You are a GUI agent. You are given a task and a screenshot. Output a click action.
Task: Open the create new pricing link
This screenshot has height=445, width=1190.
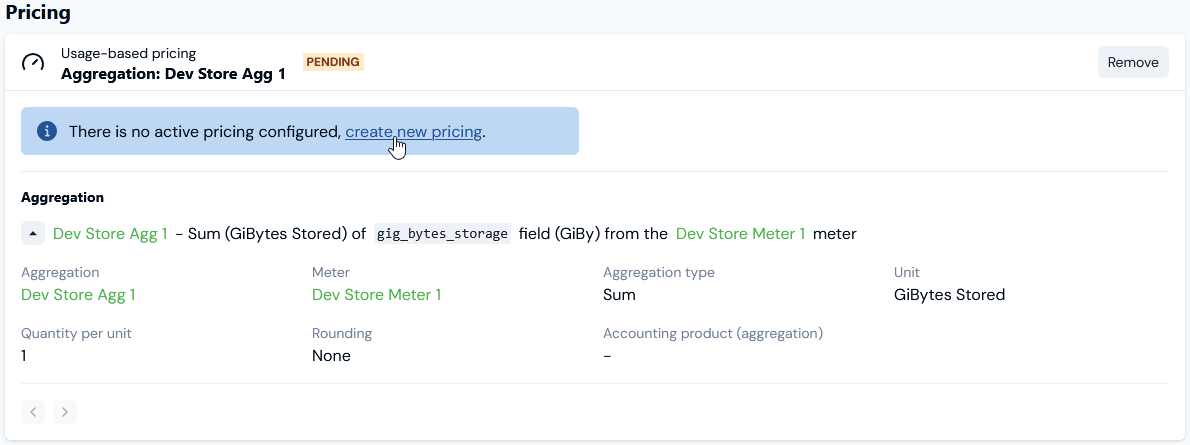pyautogui.click(x=414, y=131)
